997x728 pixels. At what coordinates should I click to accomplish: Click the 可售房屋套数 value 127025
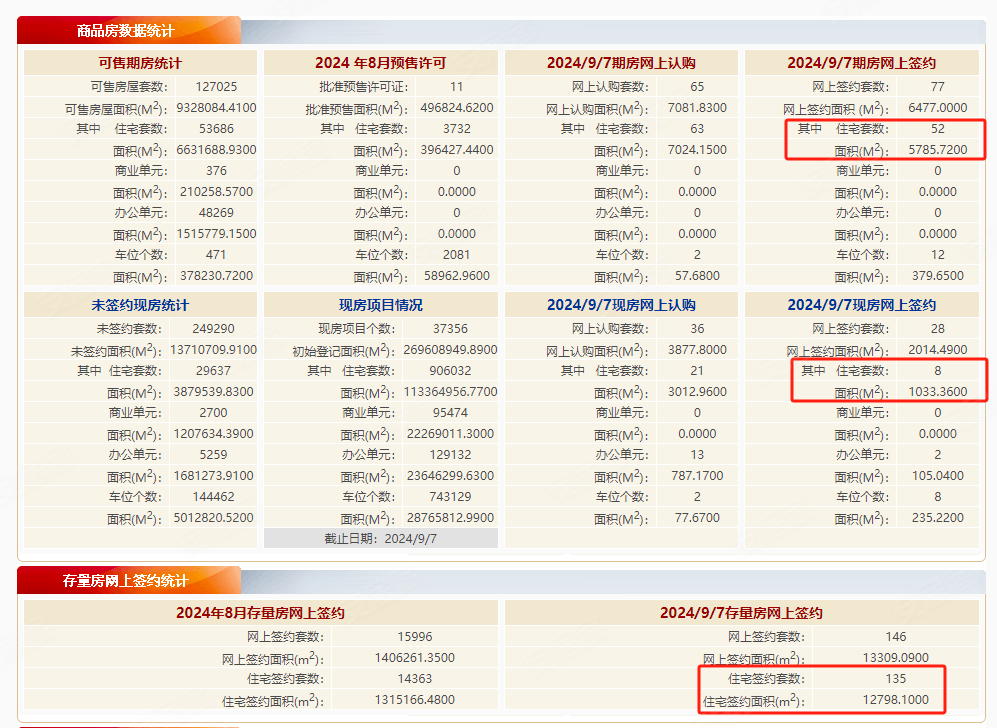pos(216,87)
